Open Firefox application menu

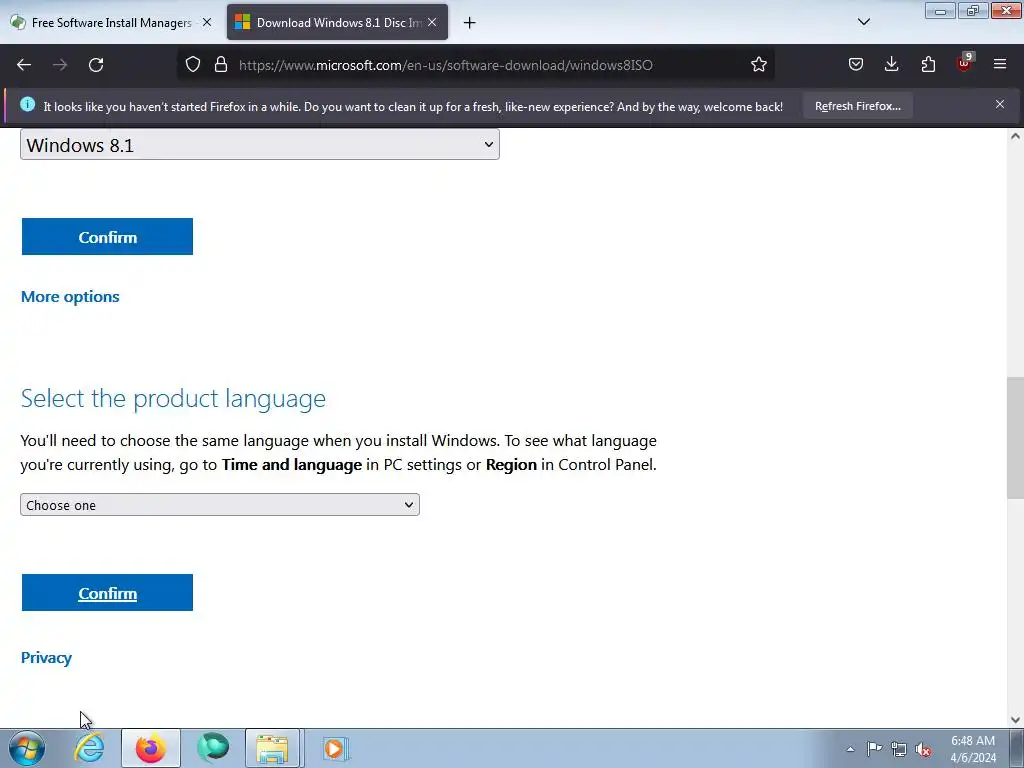coord(1000,65)
